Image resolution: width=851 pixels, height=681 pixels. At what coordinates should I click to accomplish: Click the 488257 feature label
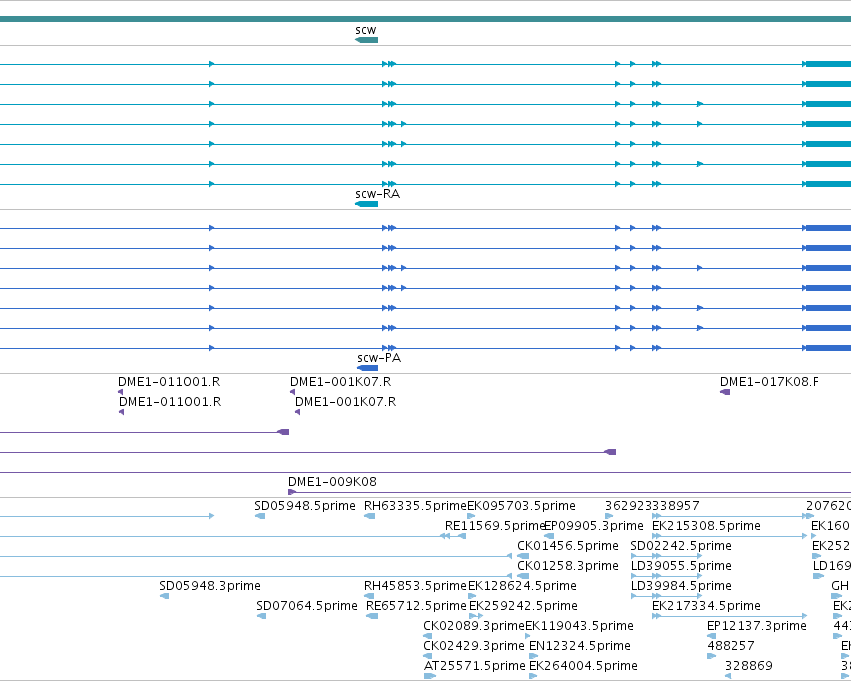coord(731,646)
